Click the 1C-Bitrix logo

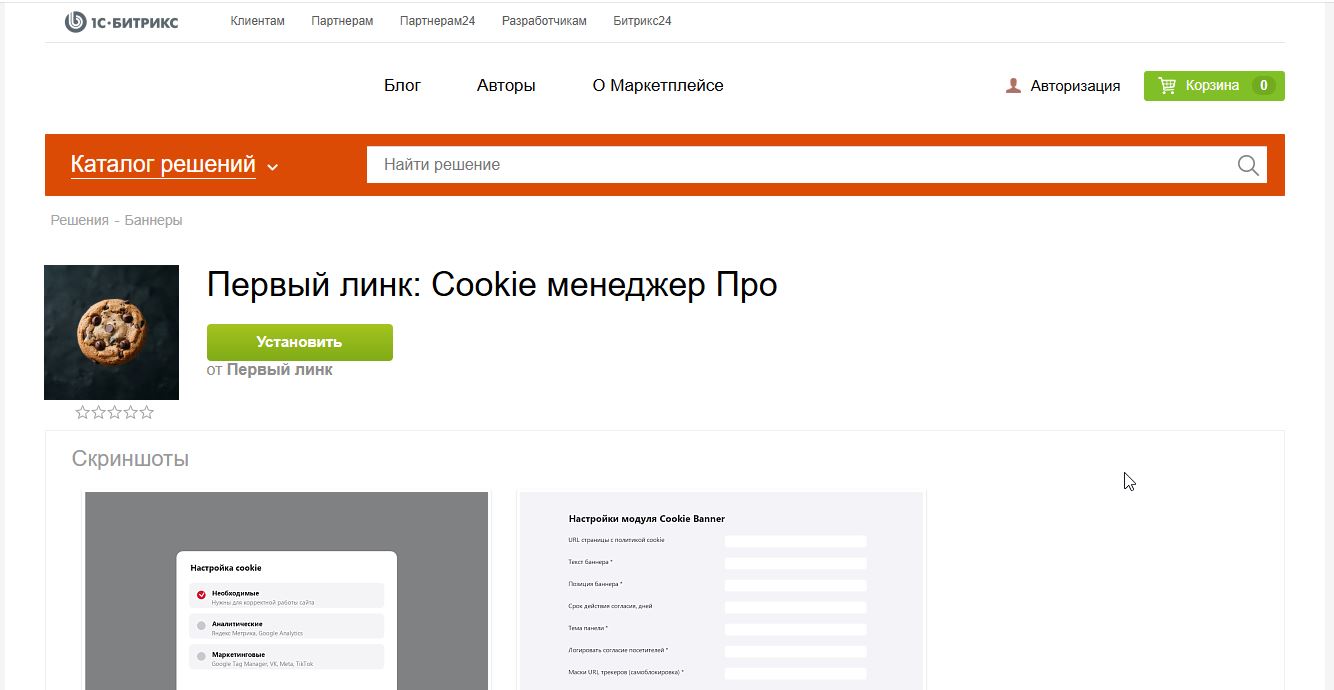click(x=122, y=21)
